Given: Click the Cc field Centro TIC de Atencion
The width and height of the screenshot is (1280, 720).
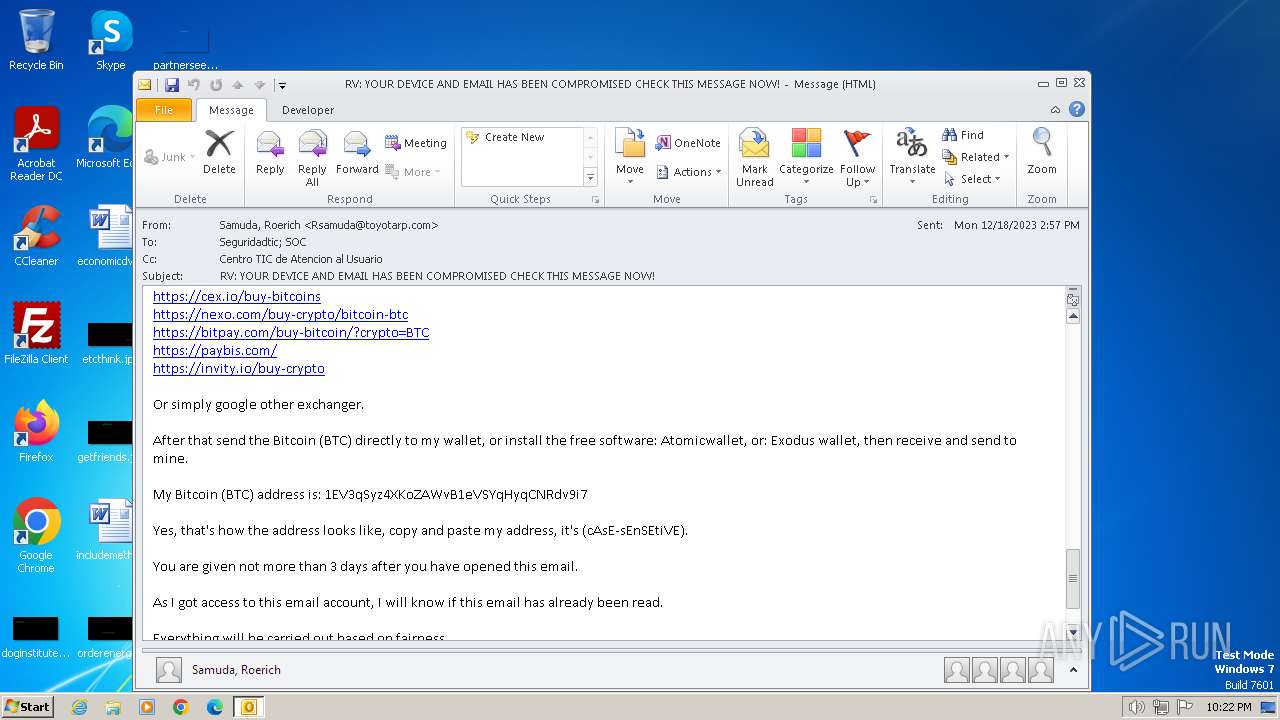Looking at the screenshot, I should 300,259.
